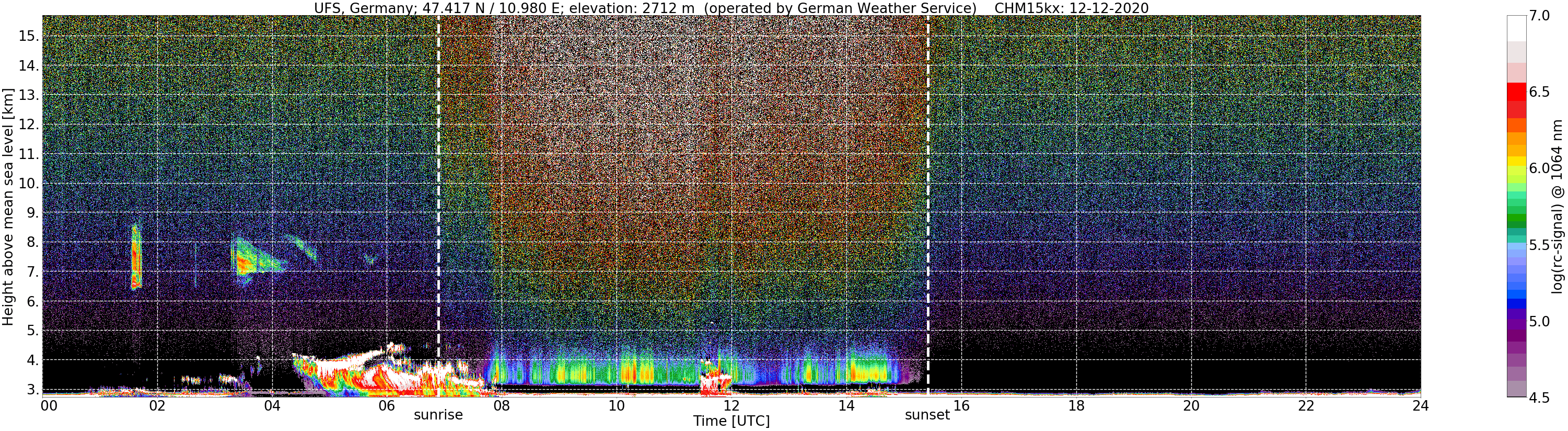Screen dimensions: 1568x431
Task: Click the y-axis tick label 12.
Action: 29,124
